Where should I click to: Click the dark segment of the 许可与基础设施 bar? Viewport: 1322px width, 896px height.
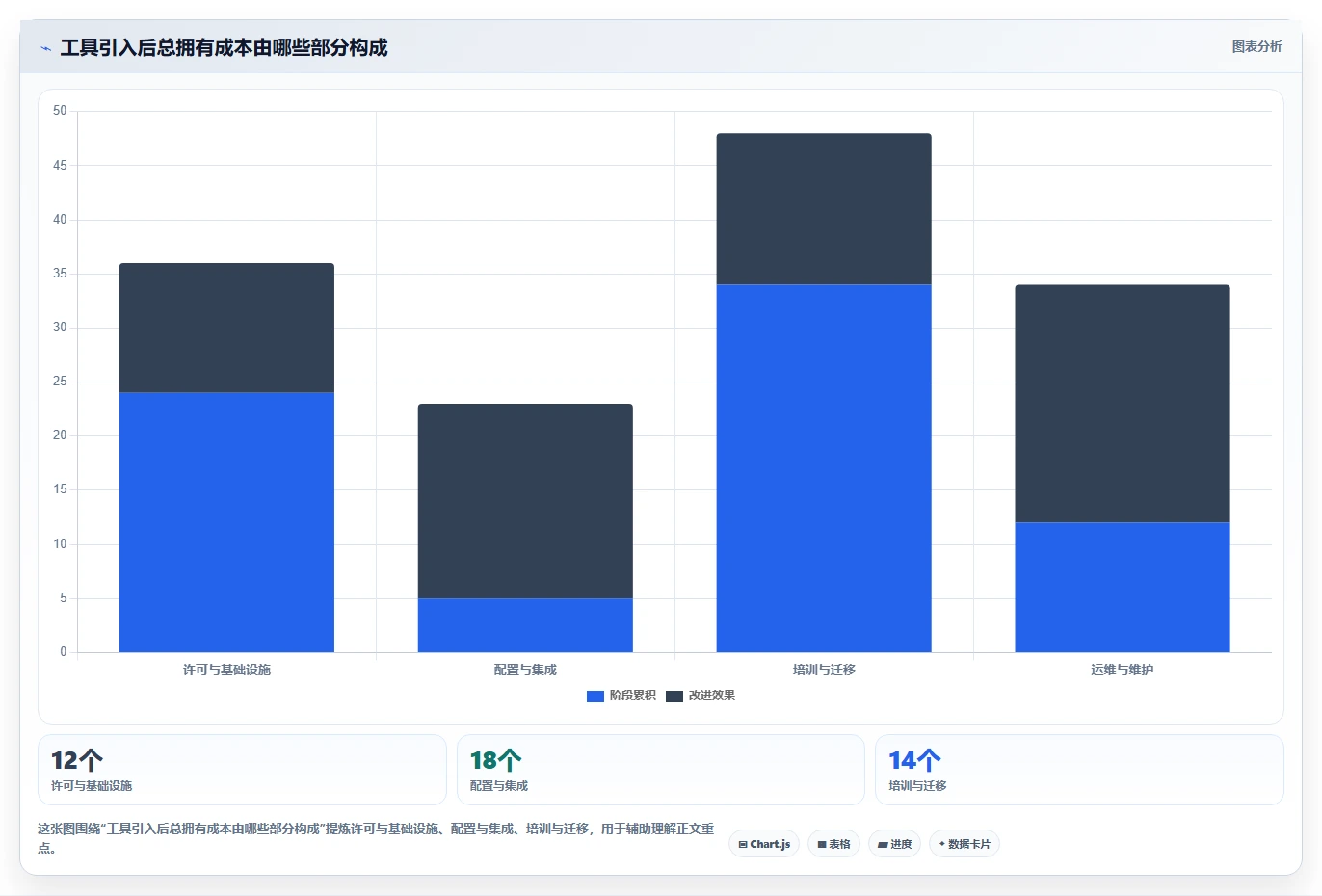click(x=226, y=328)
